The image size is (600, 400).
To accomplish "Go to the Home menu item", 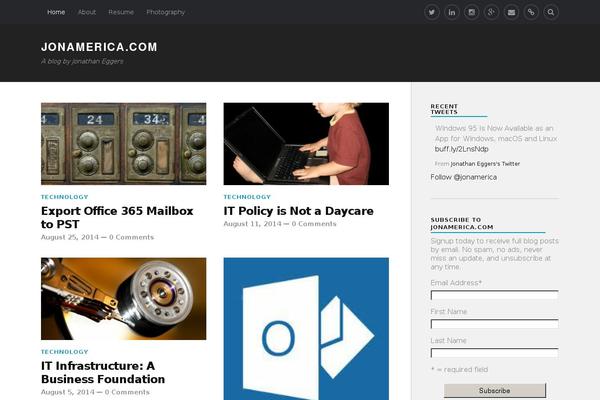I will (56, 12).
